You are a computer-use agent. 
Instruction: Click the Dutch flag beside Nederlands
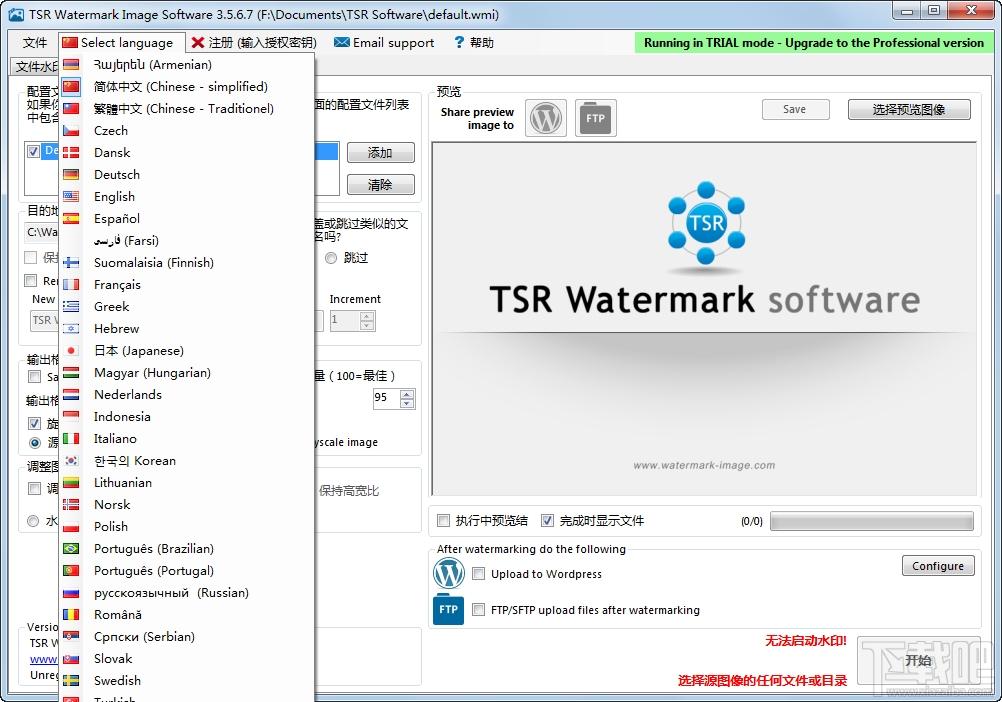click(71, 395)
